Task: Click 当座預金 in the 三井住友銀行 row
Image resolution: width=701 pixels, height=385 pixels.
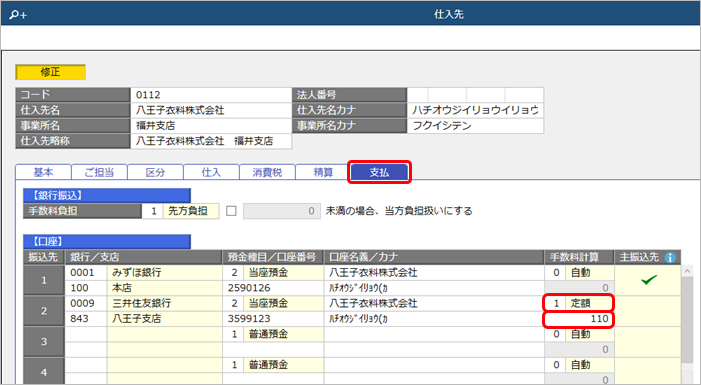Action: click(283, 303)
